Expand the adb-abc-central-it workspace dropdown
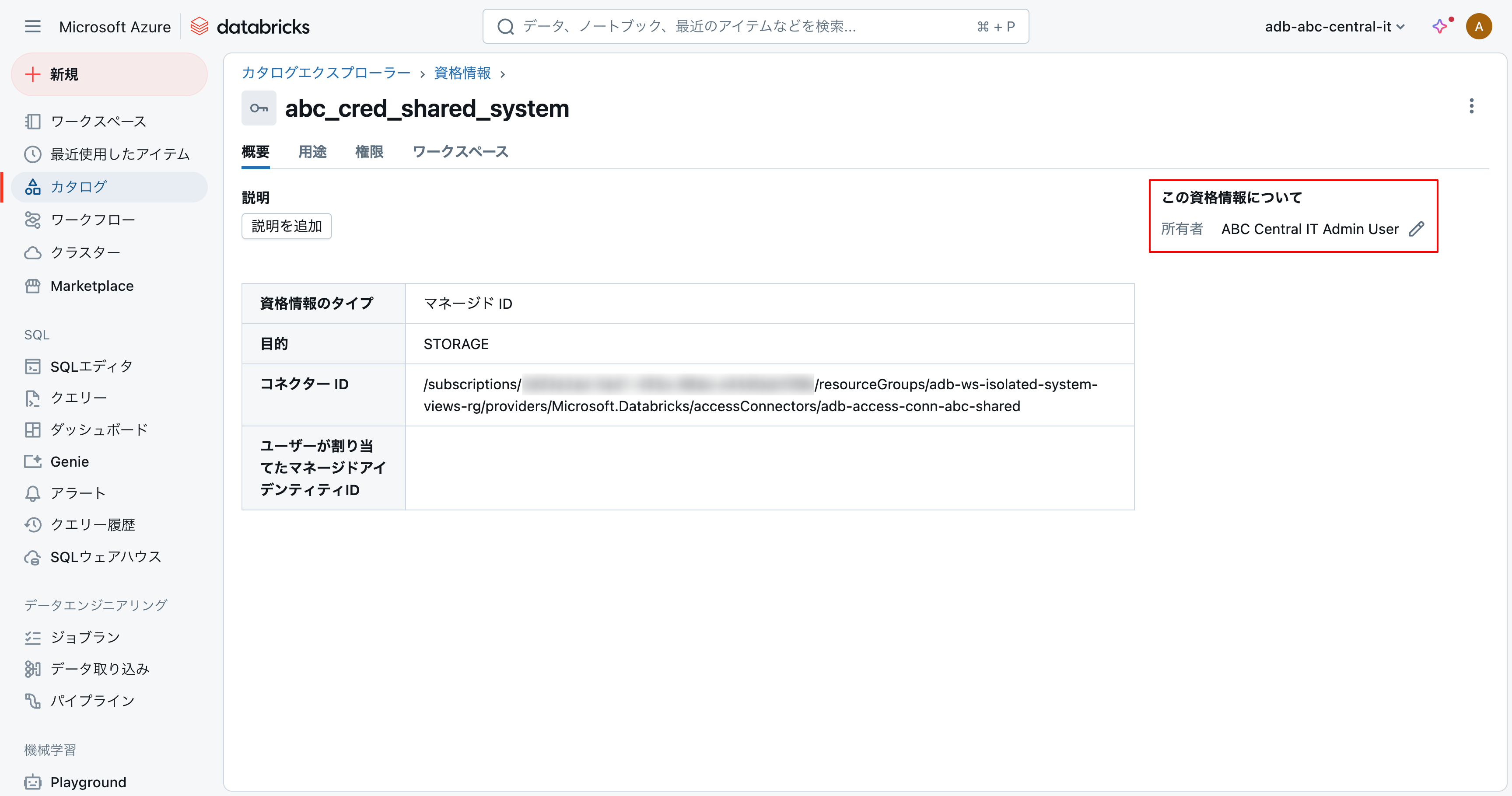Screen dimensions: 1512x796 click(1334, 26)
